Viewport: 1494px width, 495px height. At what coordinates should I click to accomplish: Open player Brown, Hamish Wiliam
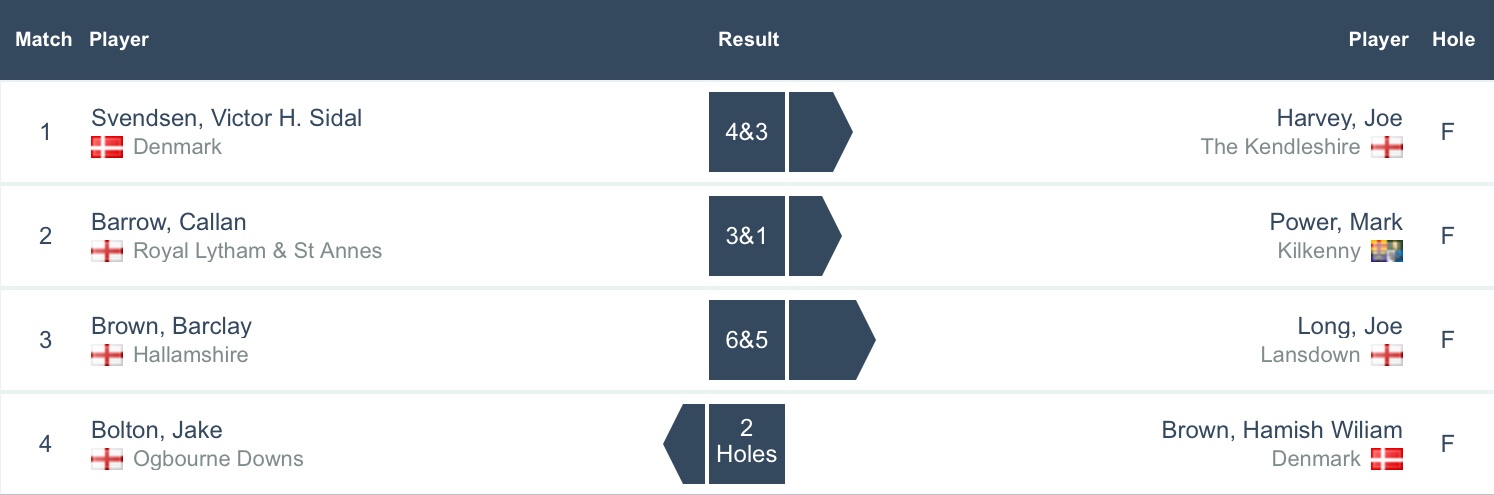(1281, 430)
